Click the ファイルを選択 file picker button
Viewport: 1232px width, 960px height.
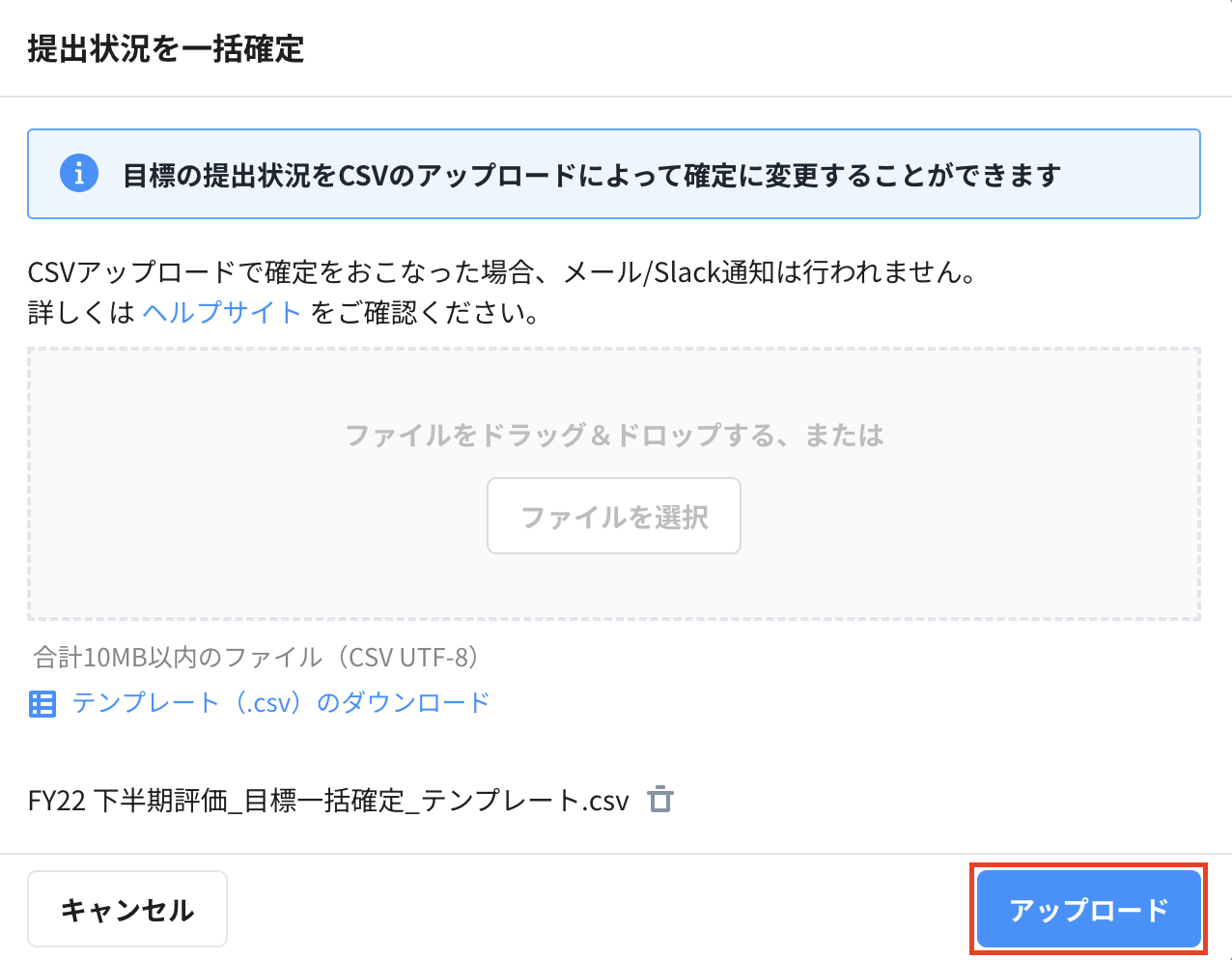pyautogui.click(x=613, y=516)
